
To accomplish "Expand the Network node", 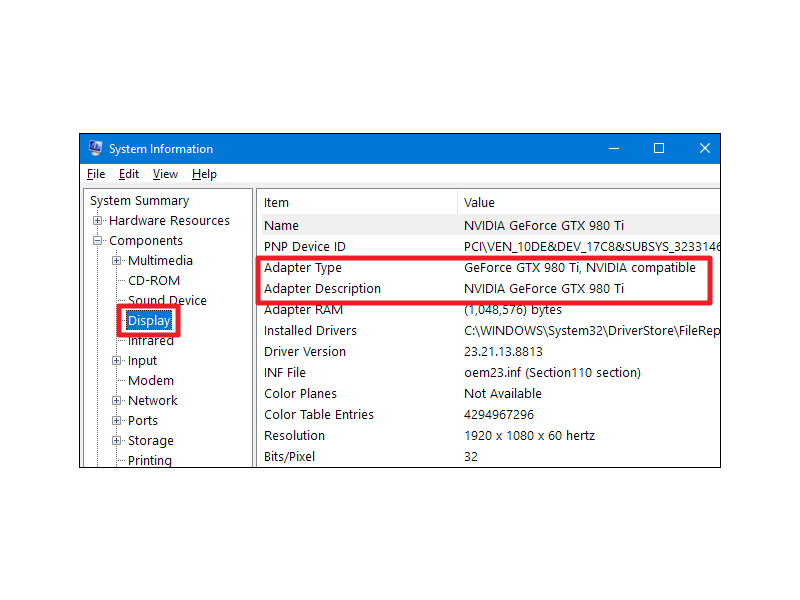I will pyautogui.click(x=116, y=401).
